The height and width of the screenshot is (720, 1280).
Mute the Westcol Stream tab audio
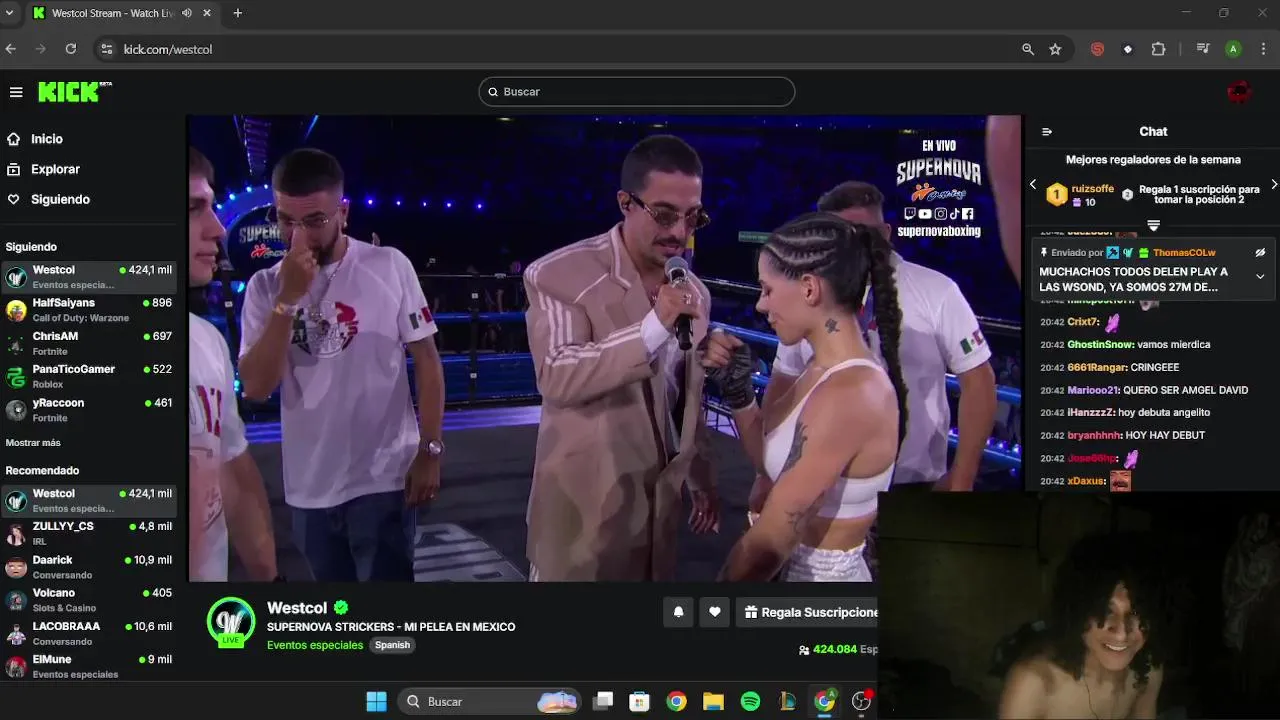187,13
